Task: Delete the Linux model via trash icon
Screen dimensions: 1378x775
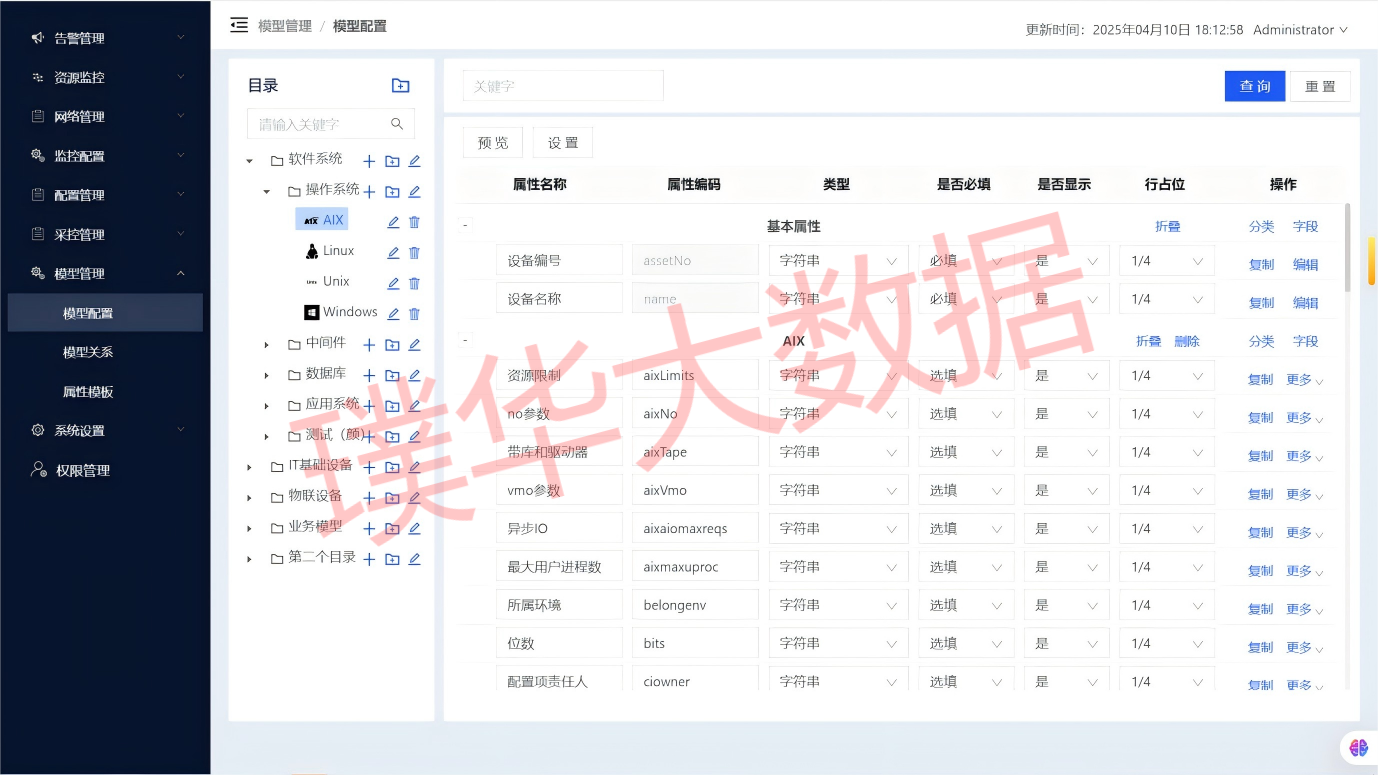Action: [x=415, y=253]
